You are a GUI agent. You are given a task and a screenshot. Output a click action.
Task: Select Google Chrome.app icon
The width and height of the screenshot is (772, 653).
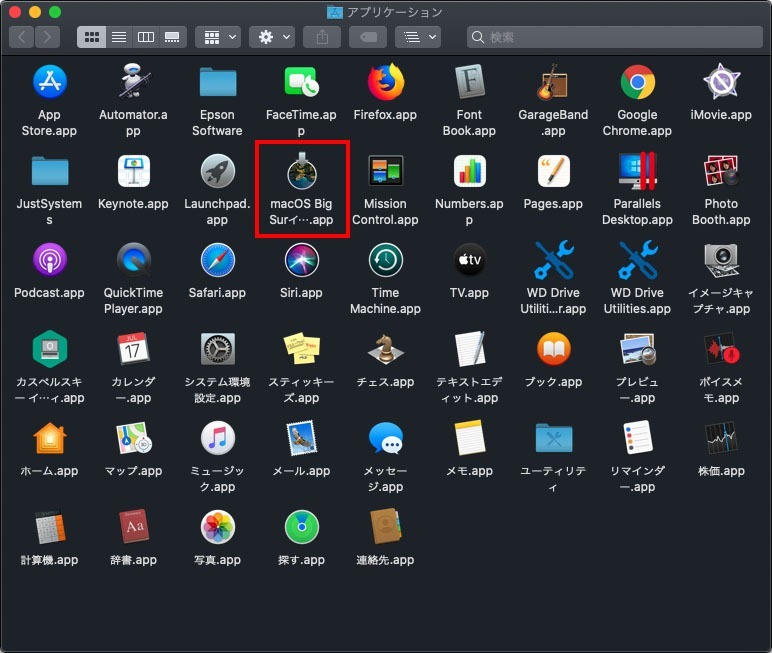[638, 82]
